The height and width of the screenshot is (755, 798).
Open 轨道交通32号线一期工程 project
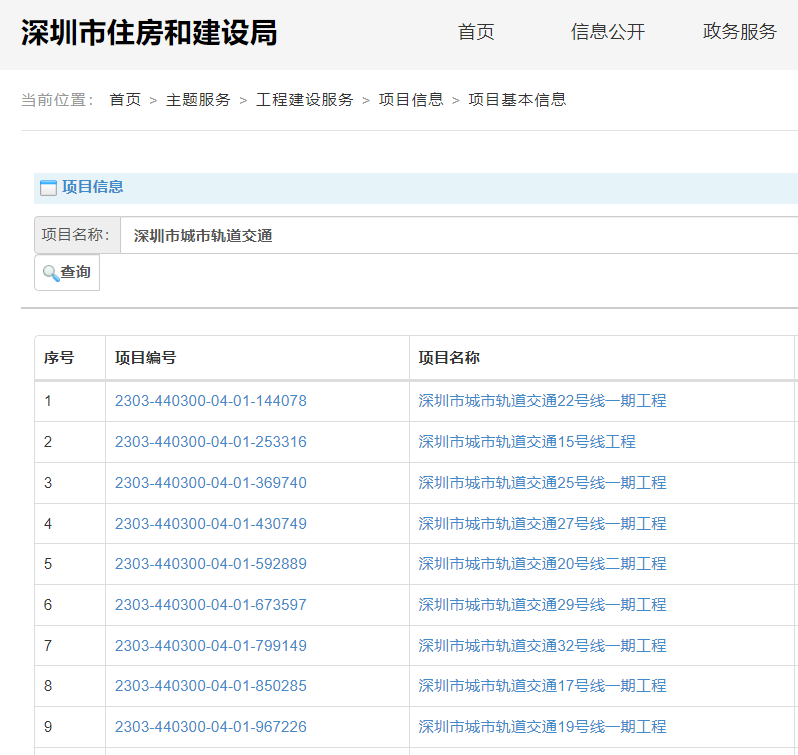542,646
